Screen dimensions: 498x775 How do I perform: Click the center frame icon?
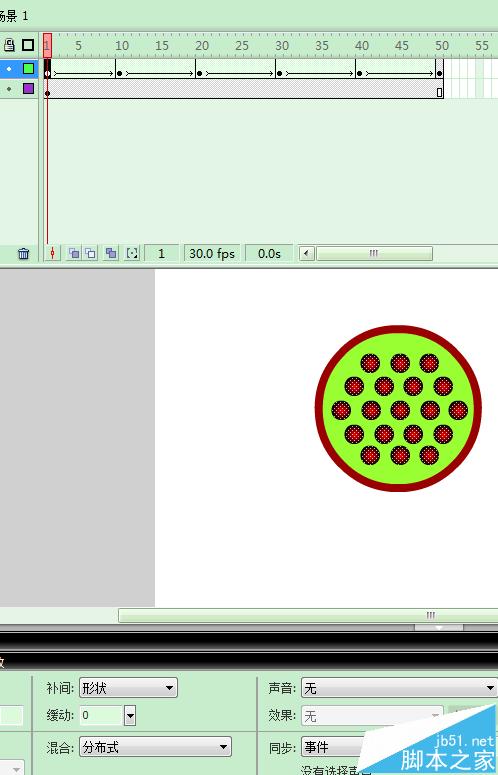pos(52,254)
